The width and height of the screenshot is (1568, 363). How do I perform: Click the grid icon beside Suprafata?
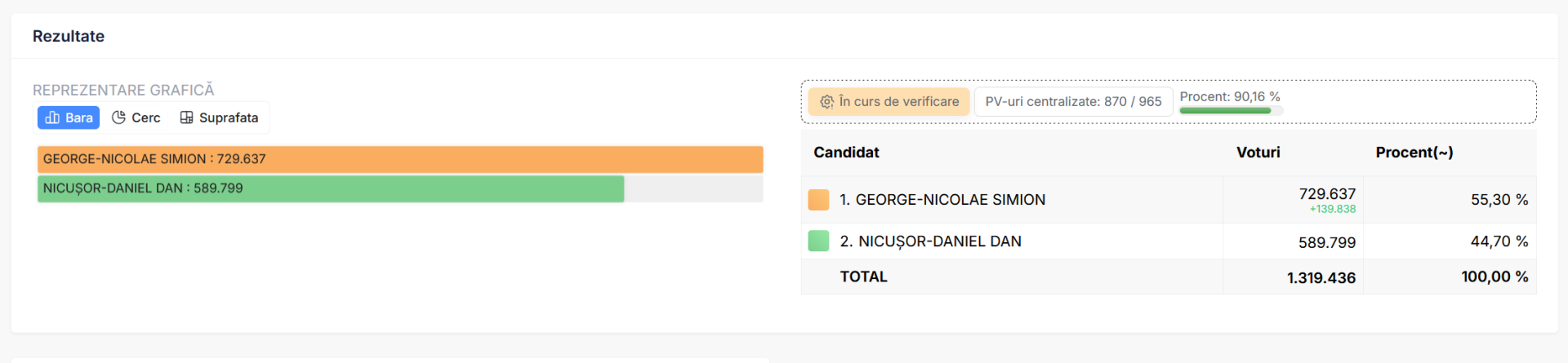coord(187,117)
